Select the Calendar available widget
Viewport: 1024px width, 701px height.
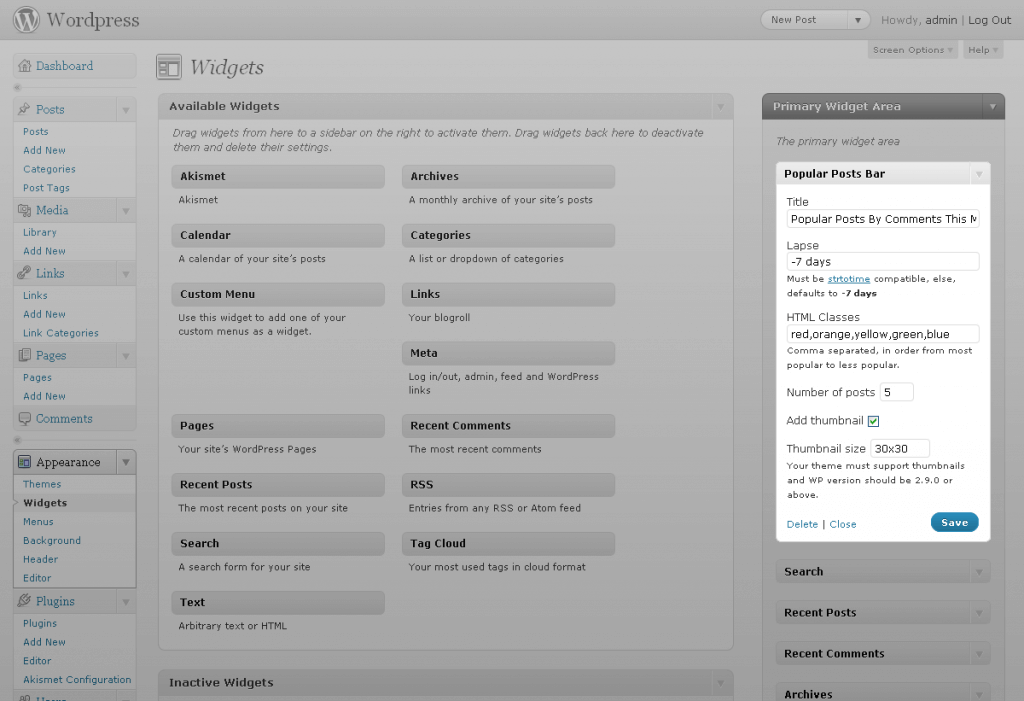(x=278, y=235)
